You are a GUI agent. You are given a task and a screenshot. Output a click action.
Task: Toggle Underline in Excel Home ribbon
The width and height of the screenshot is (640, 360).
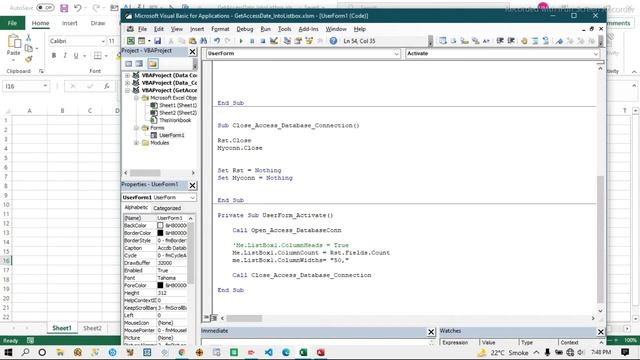tap(76, 56)
